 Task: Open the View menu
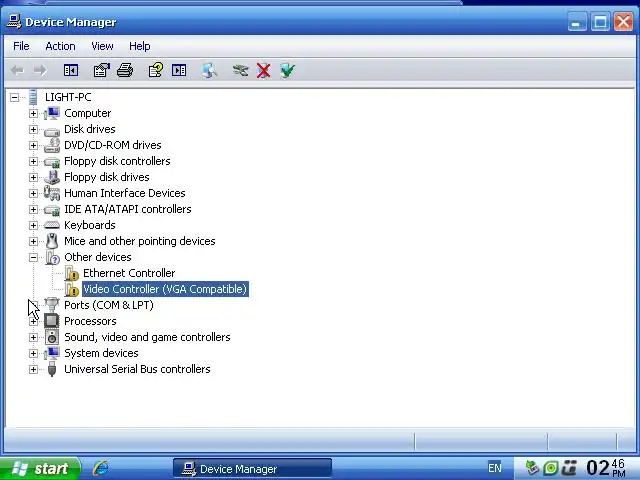[102, 46]
